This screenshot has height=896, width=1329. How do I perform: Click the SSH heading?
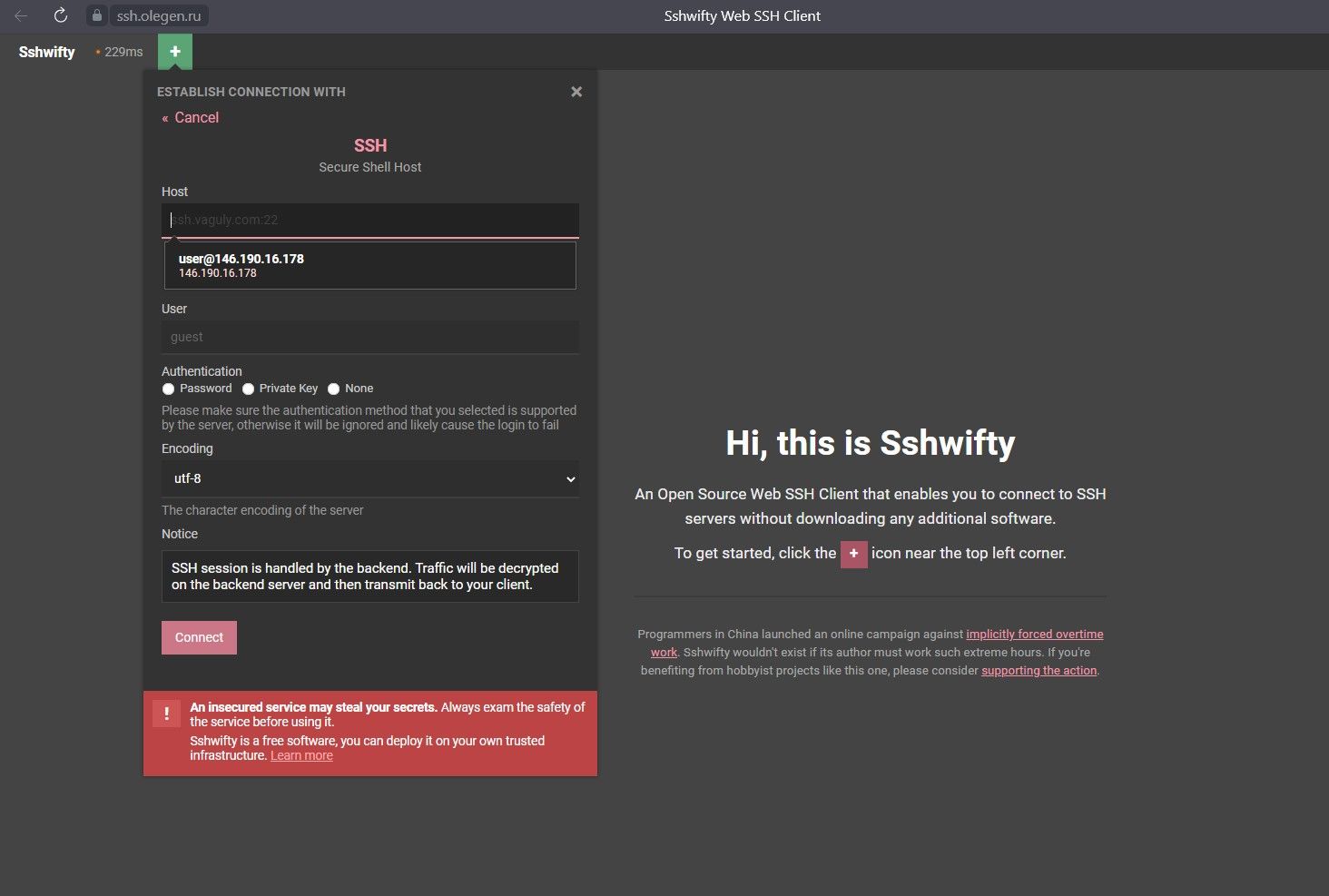[370, 145]
